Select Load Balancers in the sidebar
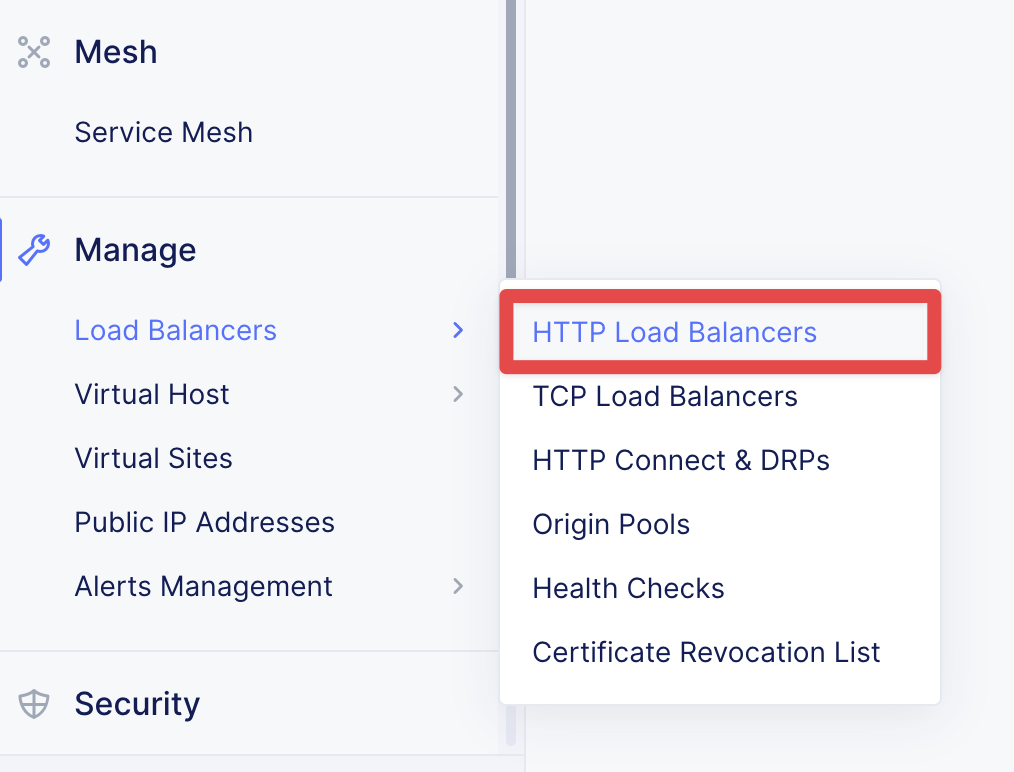Image resolution: width=1014 pixels, height=772 pixels. 175,330
